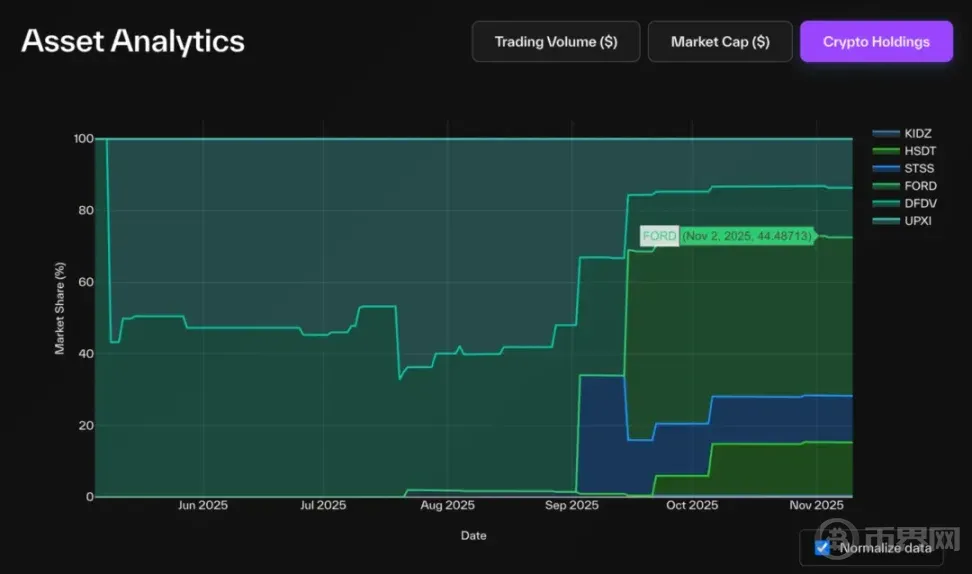Click the Date axis title
The width and height of the screenshot is (972, 574).
point(474,536)
